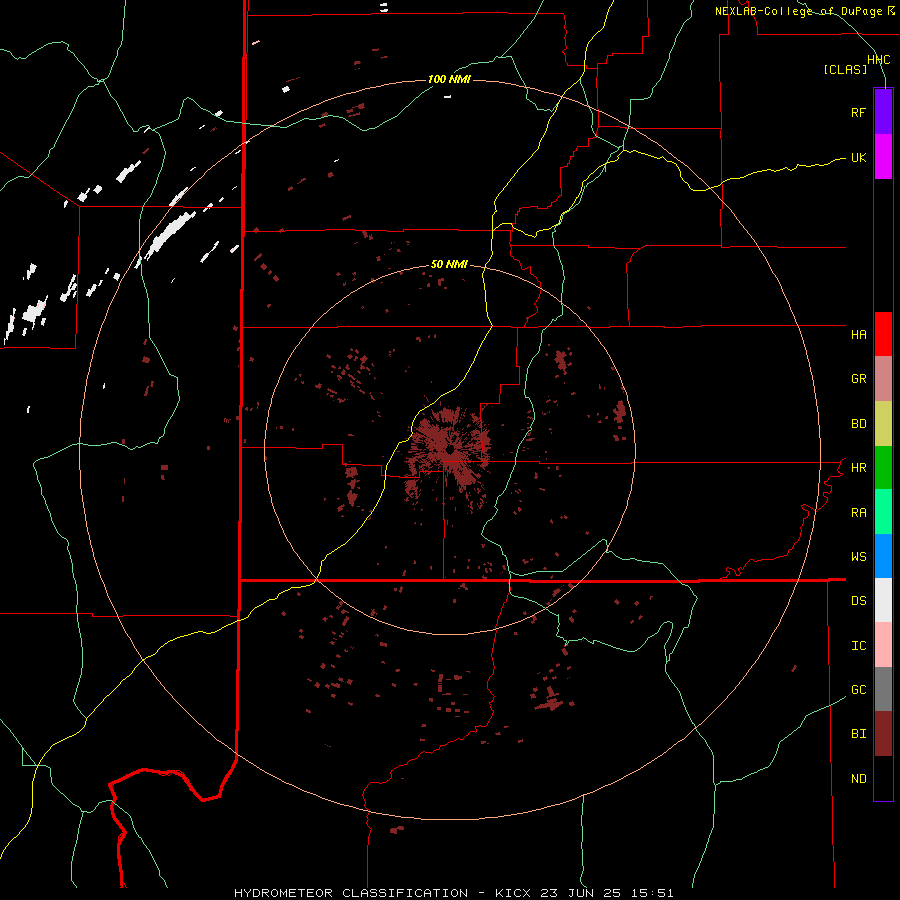The width and height of the screenshot is (900, 900).
Task: Click the NEXLAB-College of DuPage credit text
Action: pos(798,11)
